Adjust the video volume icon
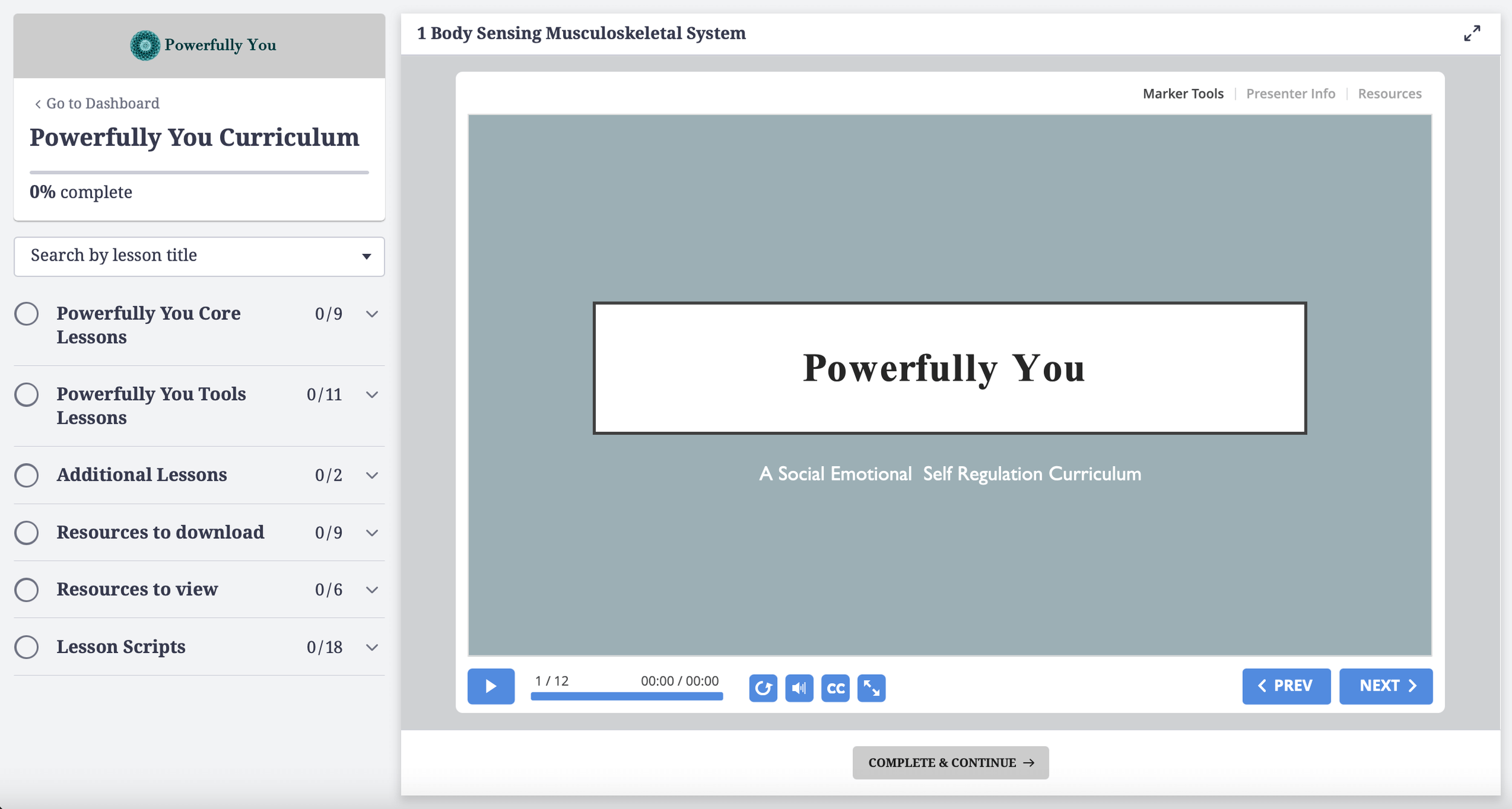Viewport: 1512px width, 809px height. (x=799, y=687)
